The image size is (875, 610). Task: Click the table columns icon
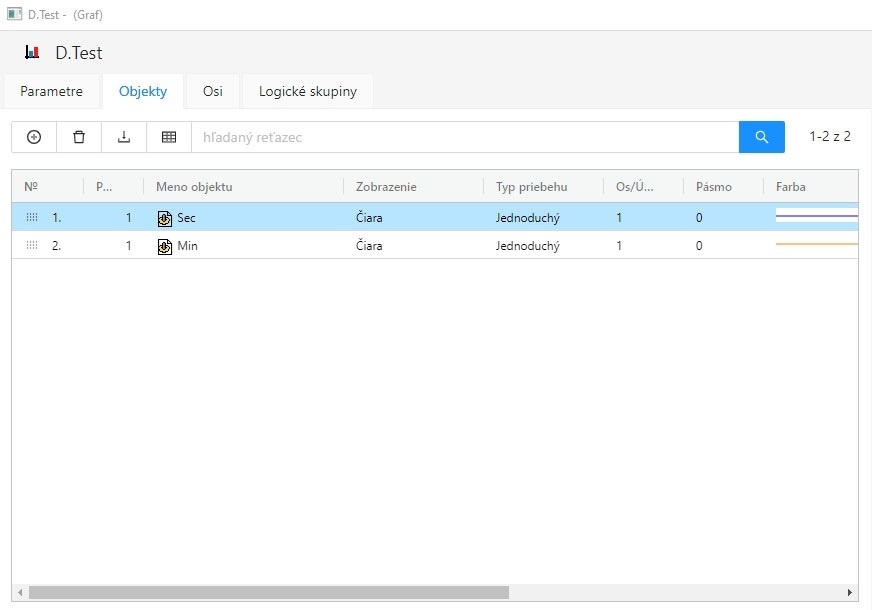169,137
